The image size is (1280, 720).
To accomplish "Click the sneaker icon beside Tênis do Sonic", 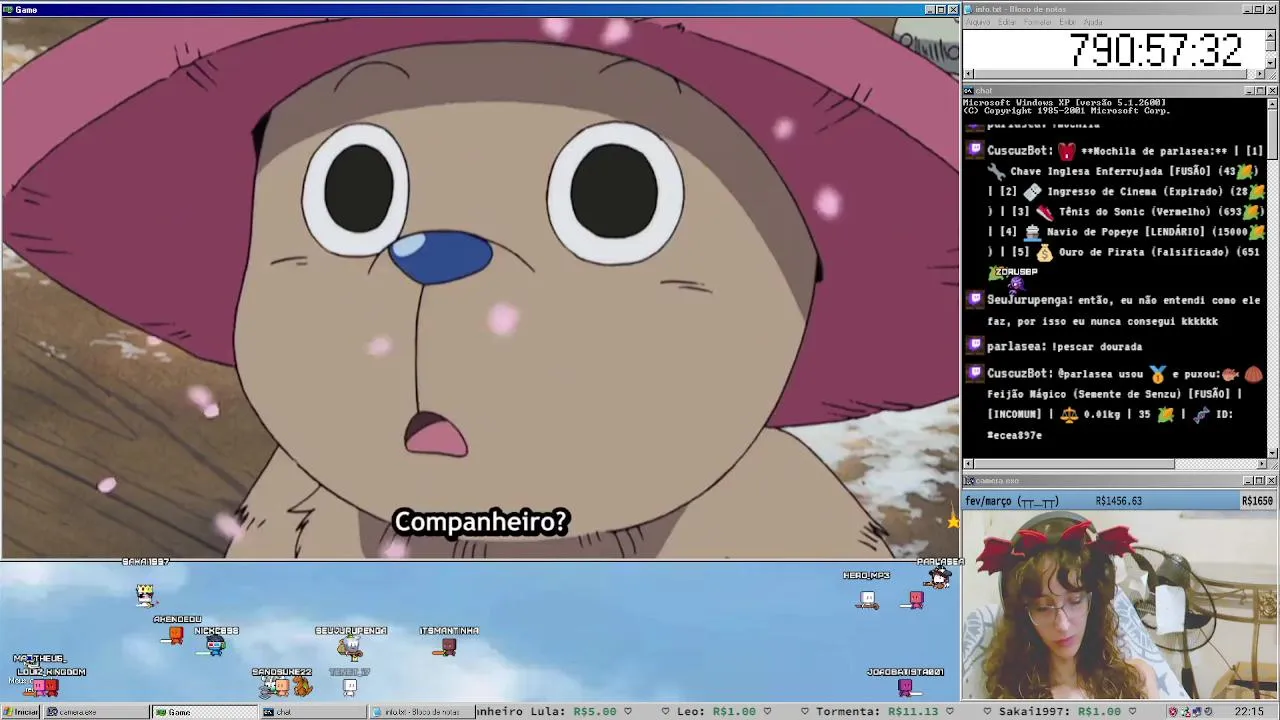I will 1044,212.
